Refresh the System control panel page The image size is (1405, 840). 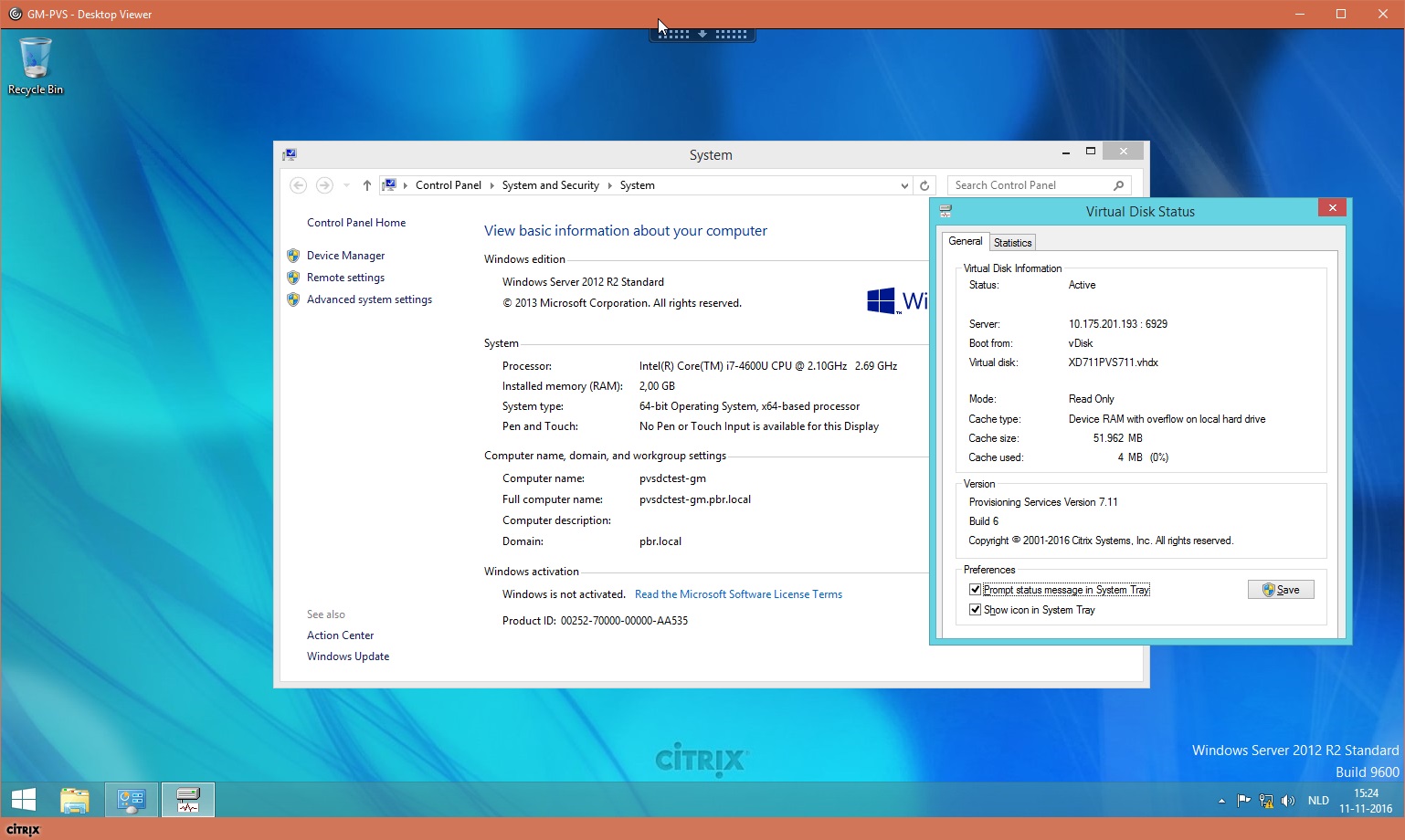pos(924,185)
